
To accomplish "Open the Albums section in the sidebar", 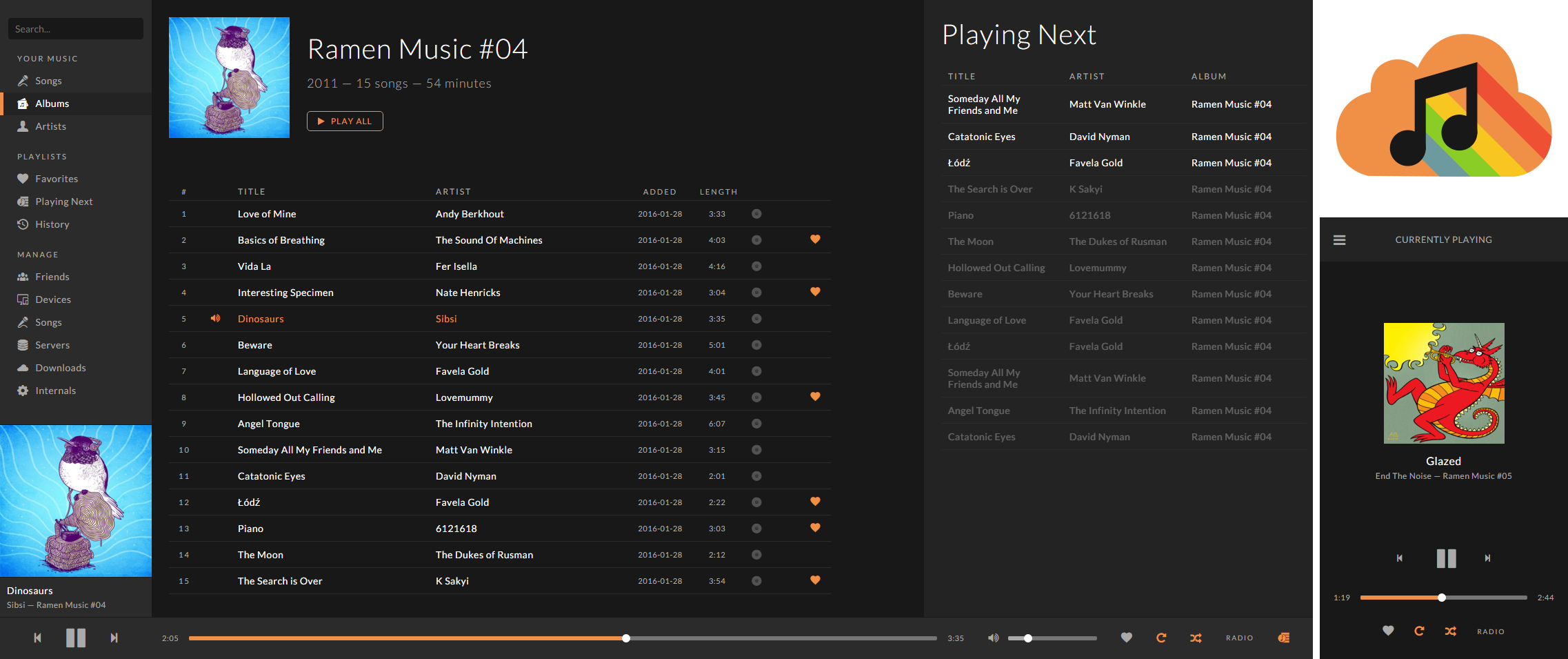I will (x=51, y=104).
